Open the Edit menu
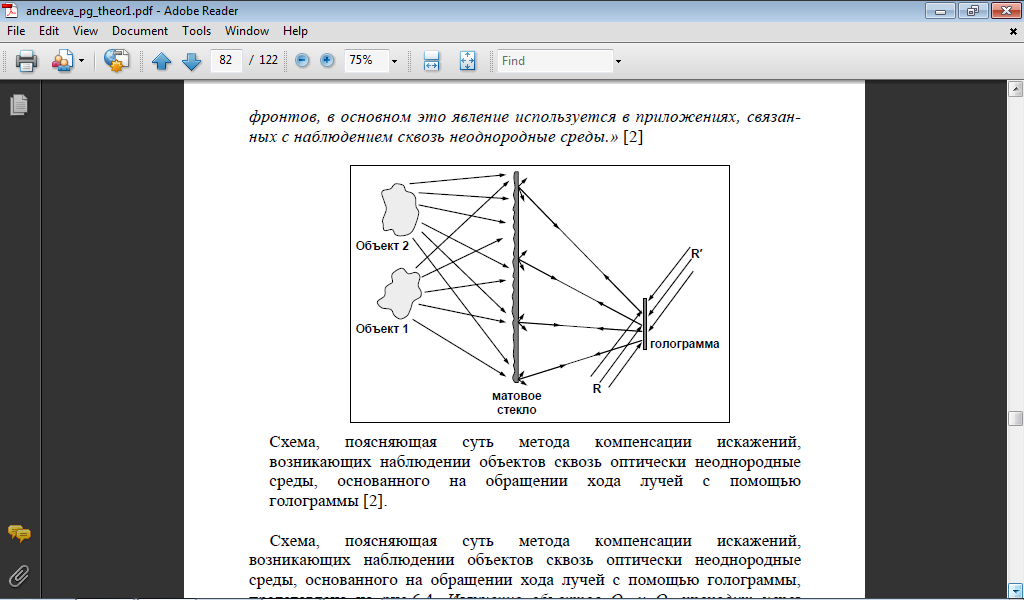 click(48, 31)
